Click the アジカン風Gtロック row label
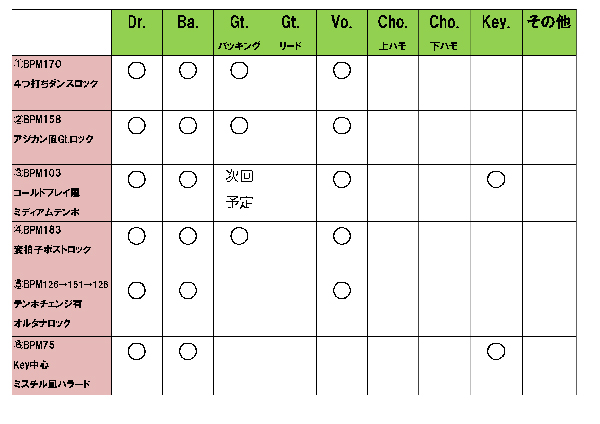Viewport: 600px width, 424px height. tap(56, 137)
